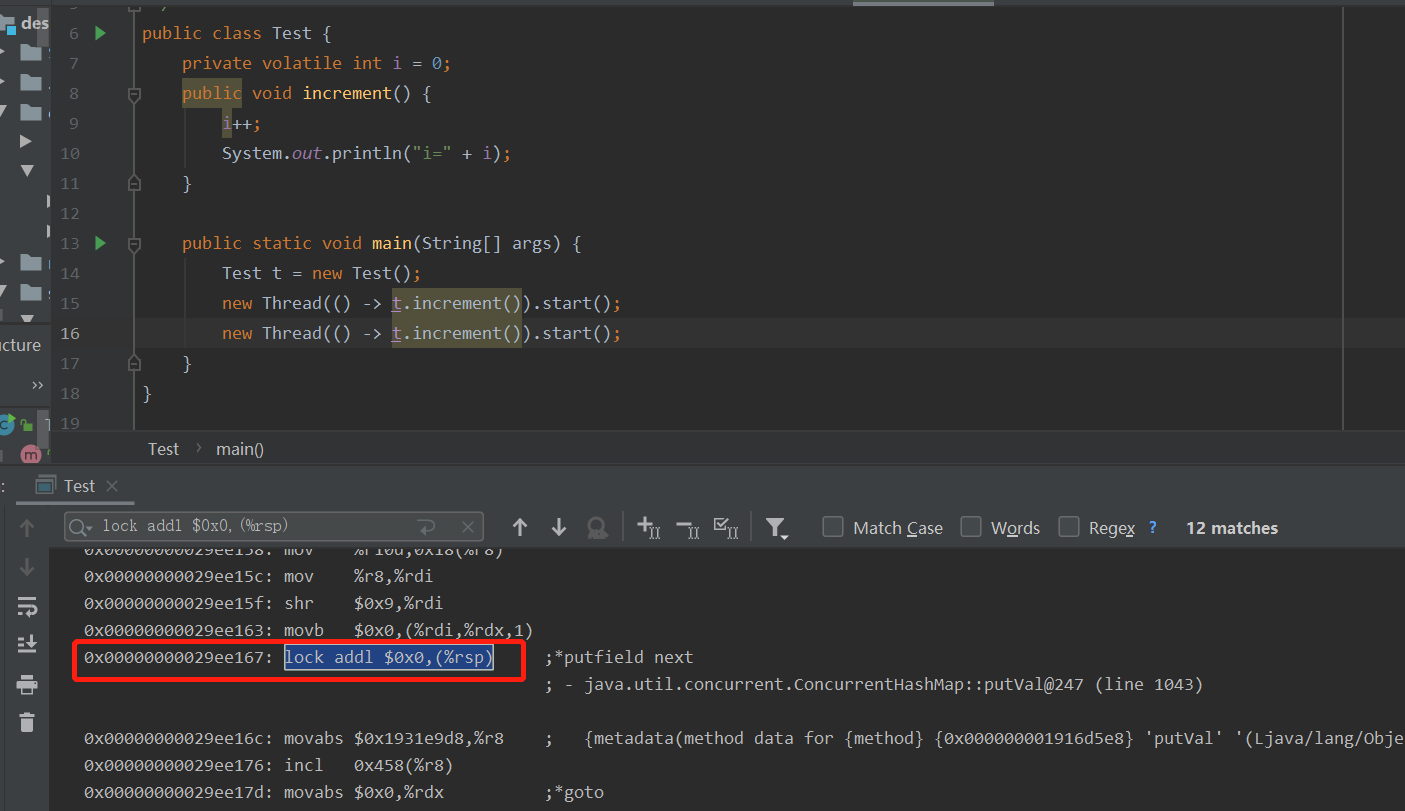Click main() in the breadcrumb bar
The height and width of the screenshot is (811, 1405).
pos(240,449)
